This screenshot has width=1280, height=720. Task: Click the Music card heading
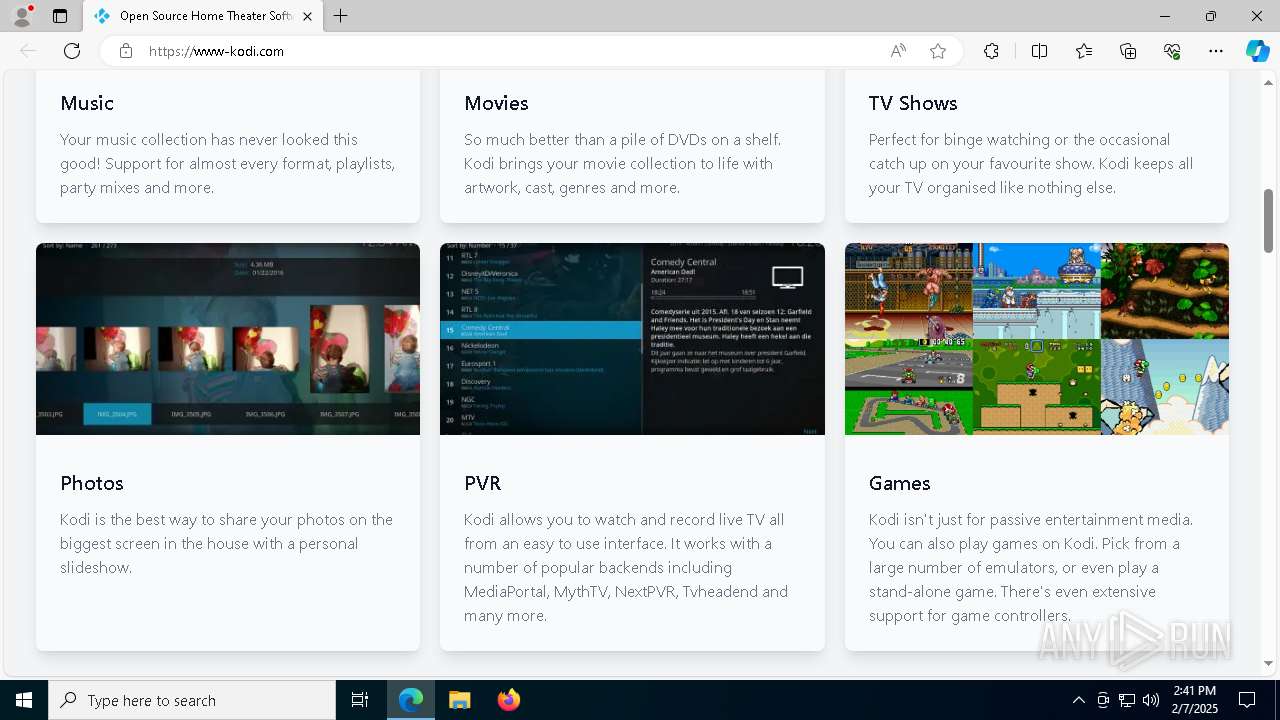click(x=87, y=103)
